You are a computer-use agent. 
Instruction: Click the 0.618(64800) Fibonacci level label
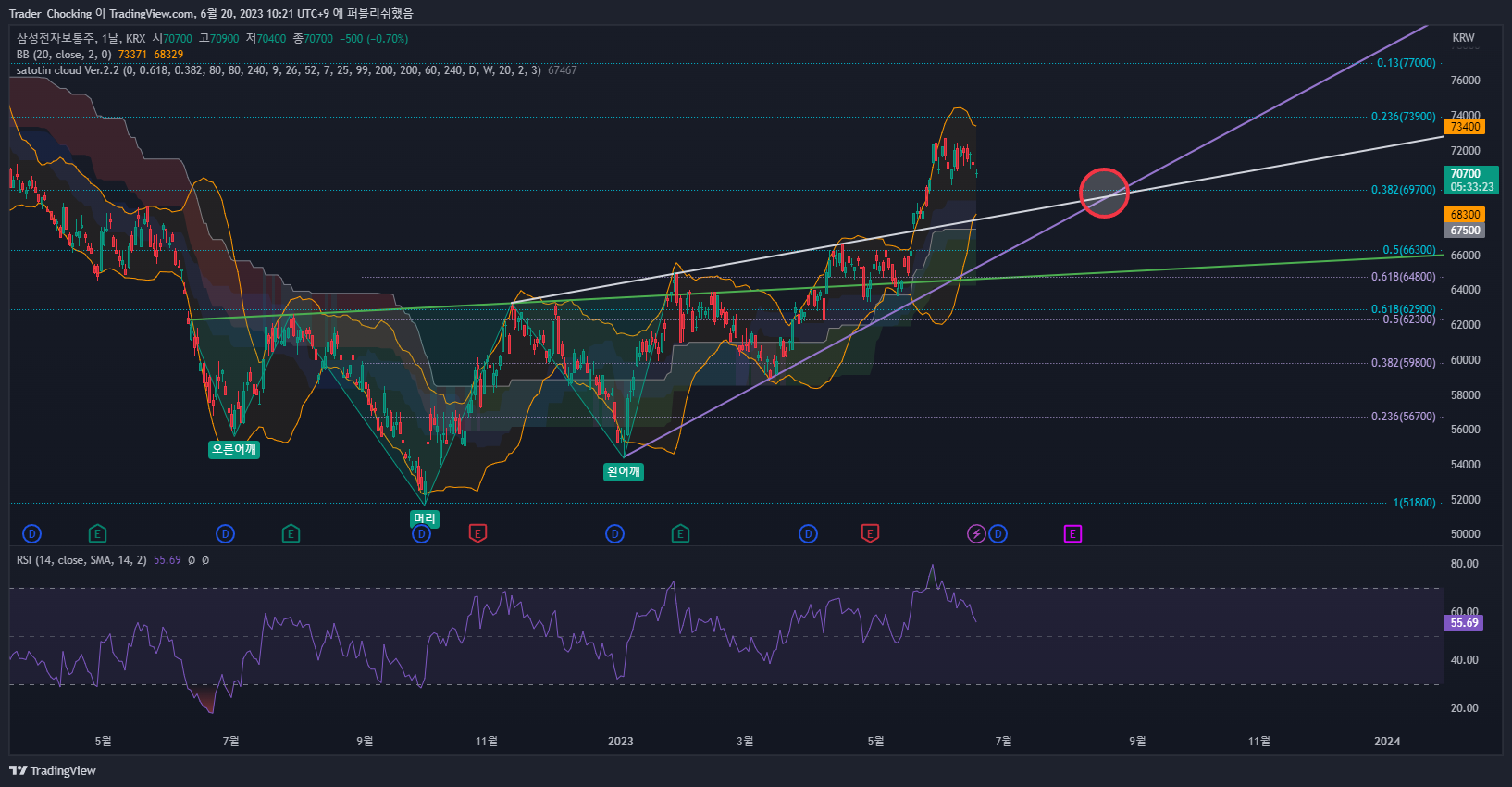1404,277
